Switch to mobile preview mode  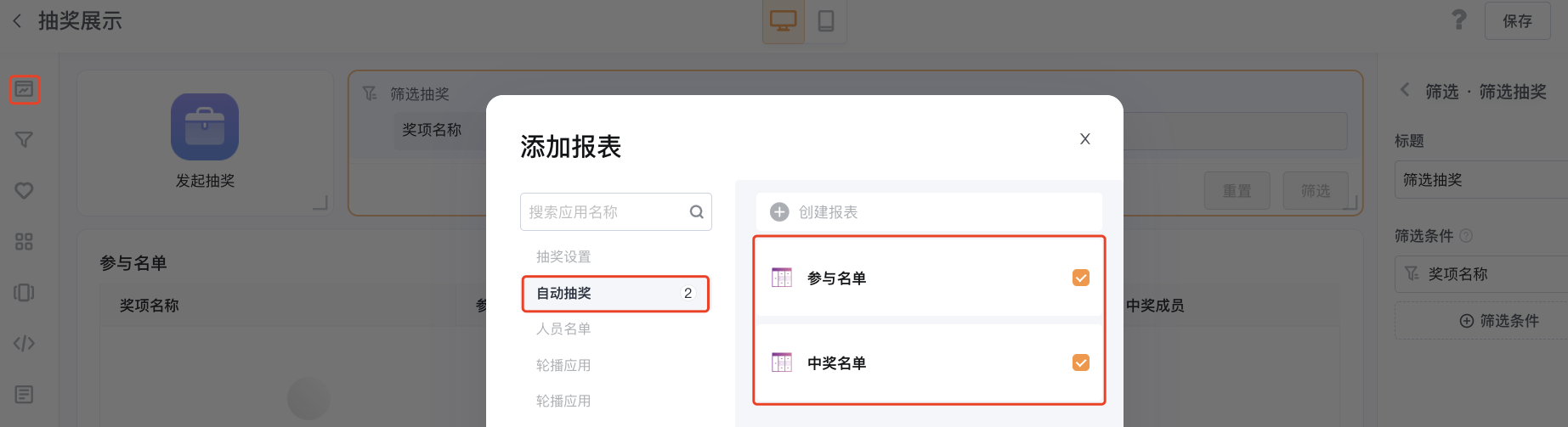[825, 20]
